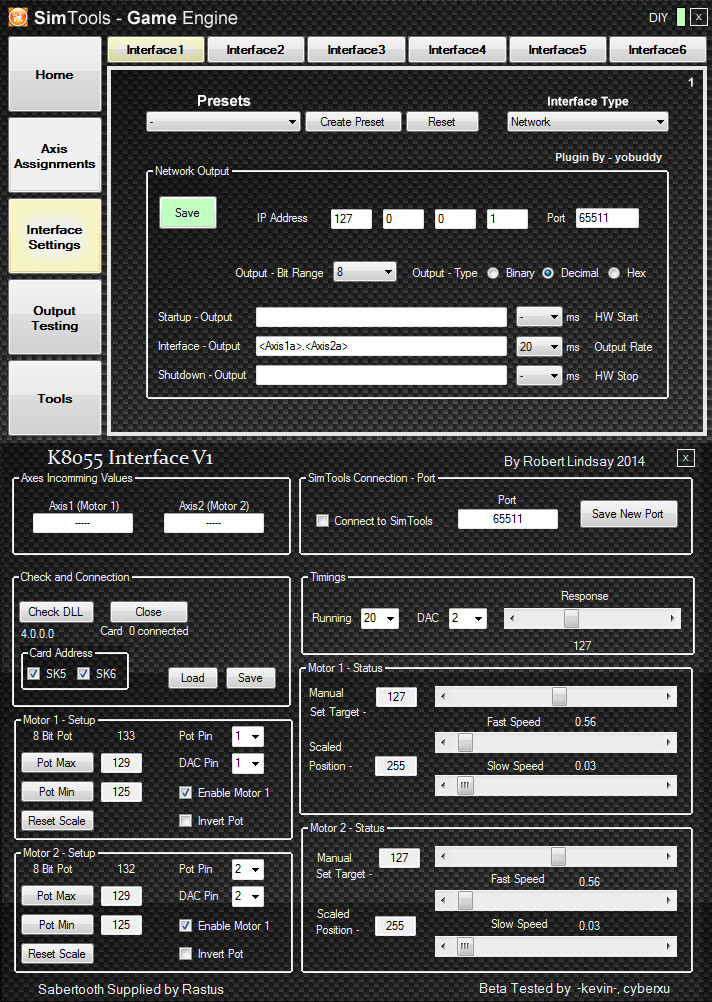Click the Startup - Output text field
The image size is (712, 1002).
381,317
